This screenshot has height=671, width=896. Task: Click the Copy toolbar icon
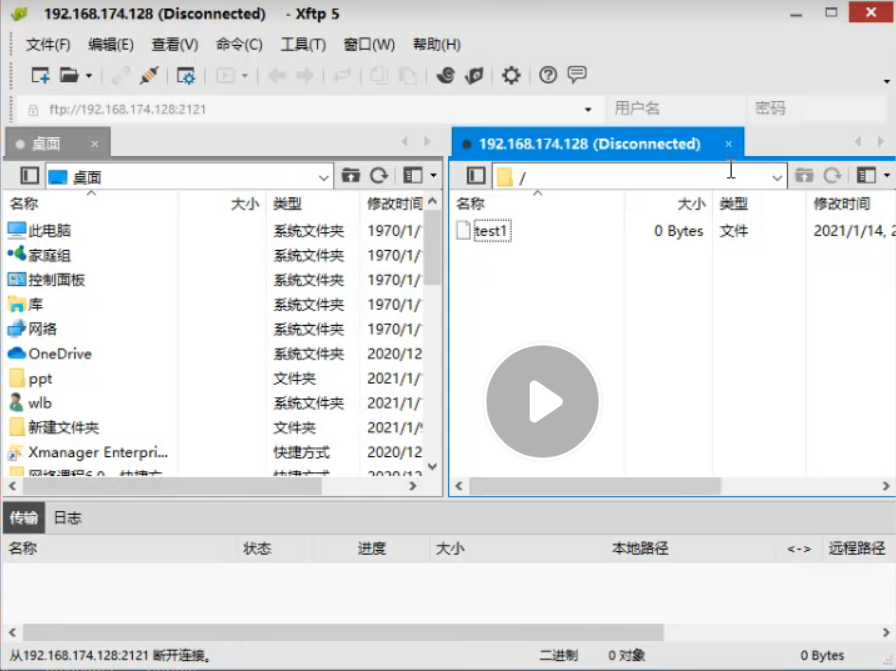pos(379,75)
